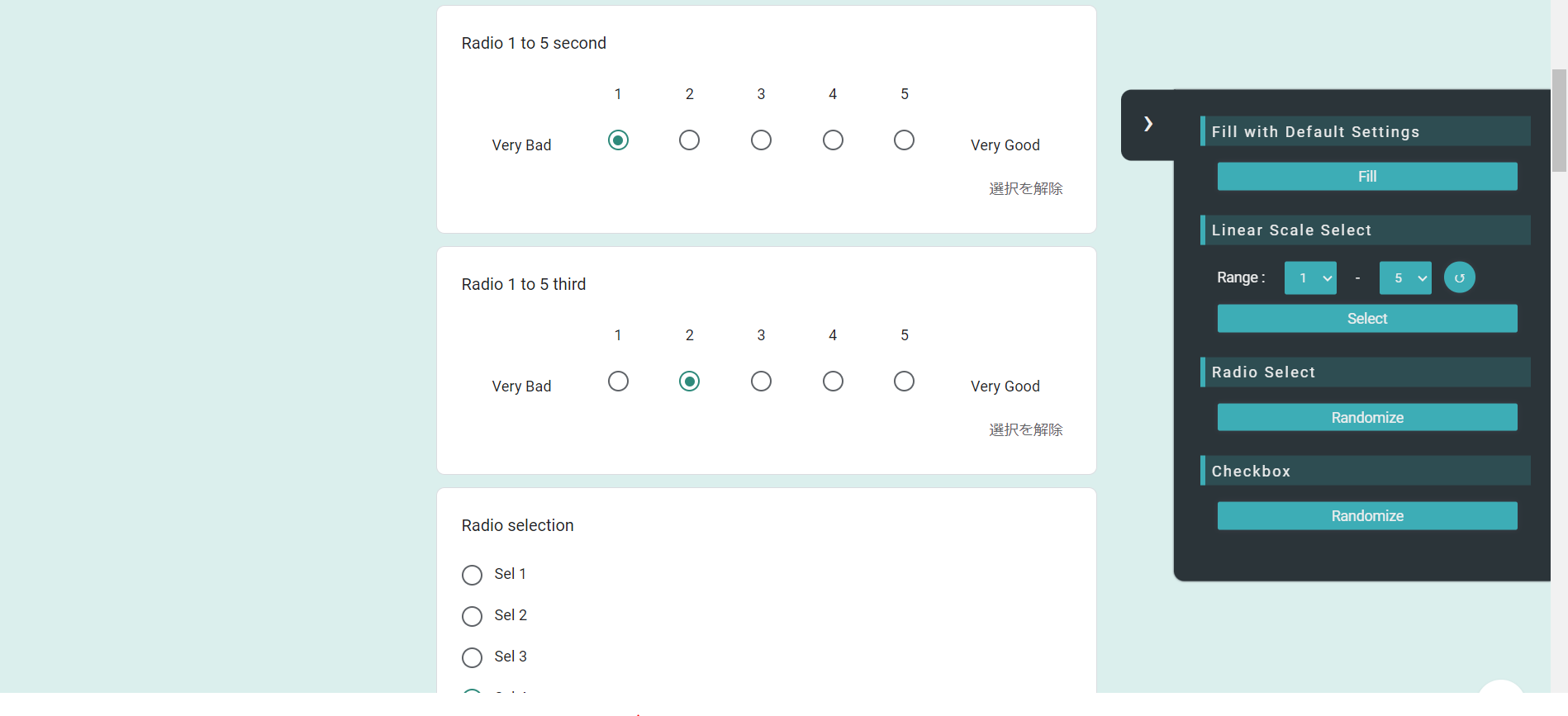The height and width of the screenshot is (716, 1568).
Task: Choose rating 5 in Radio 1 to 5 third
Action: (904, 382)
